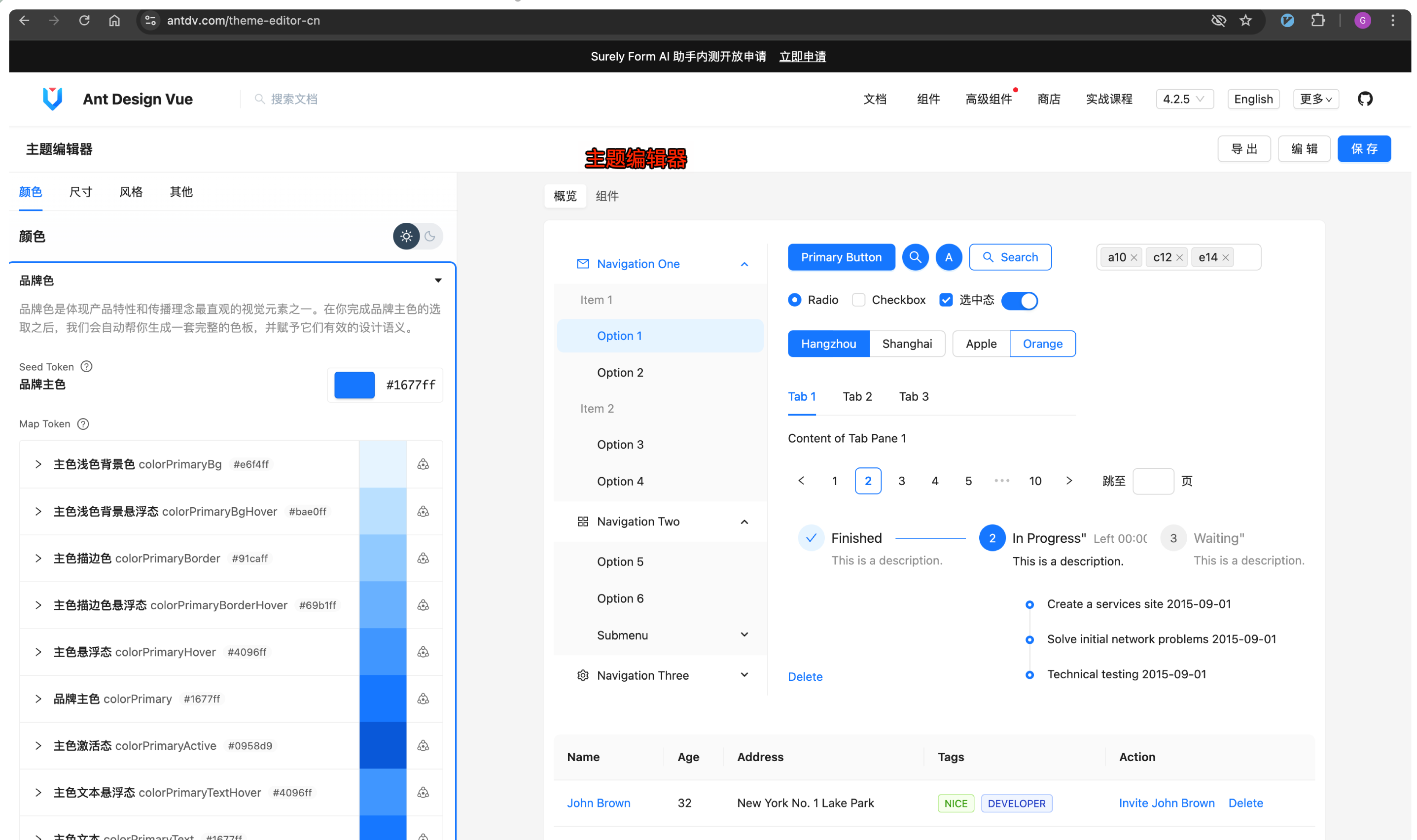Go to previous pagination page arrow
This screenshot has width=1417, height=840.
coord(801,481)
